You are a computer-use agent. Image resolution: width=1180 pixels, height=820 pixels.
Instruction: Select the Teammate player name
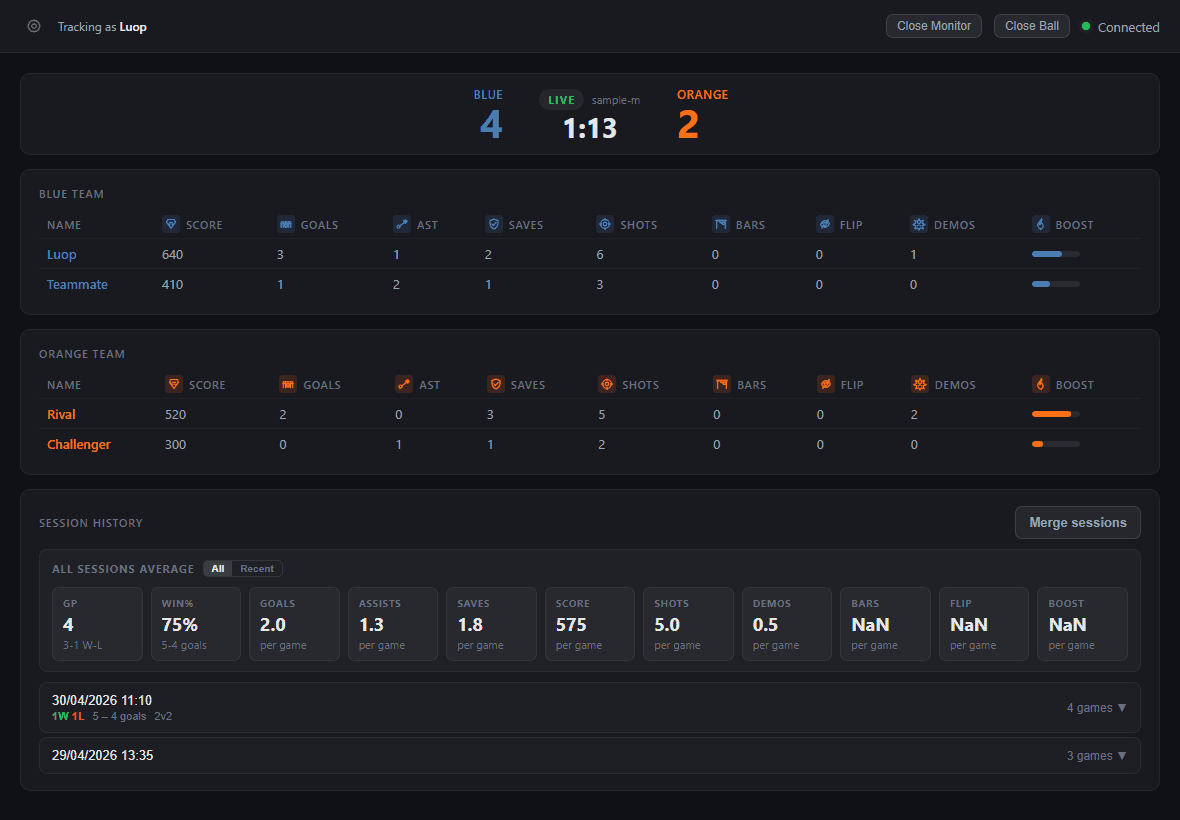[78, 284]
